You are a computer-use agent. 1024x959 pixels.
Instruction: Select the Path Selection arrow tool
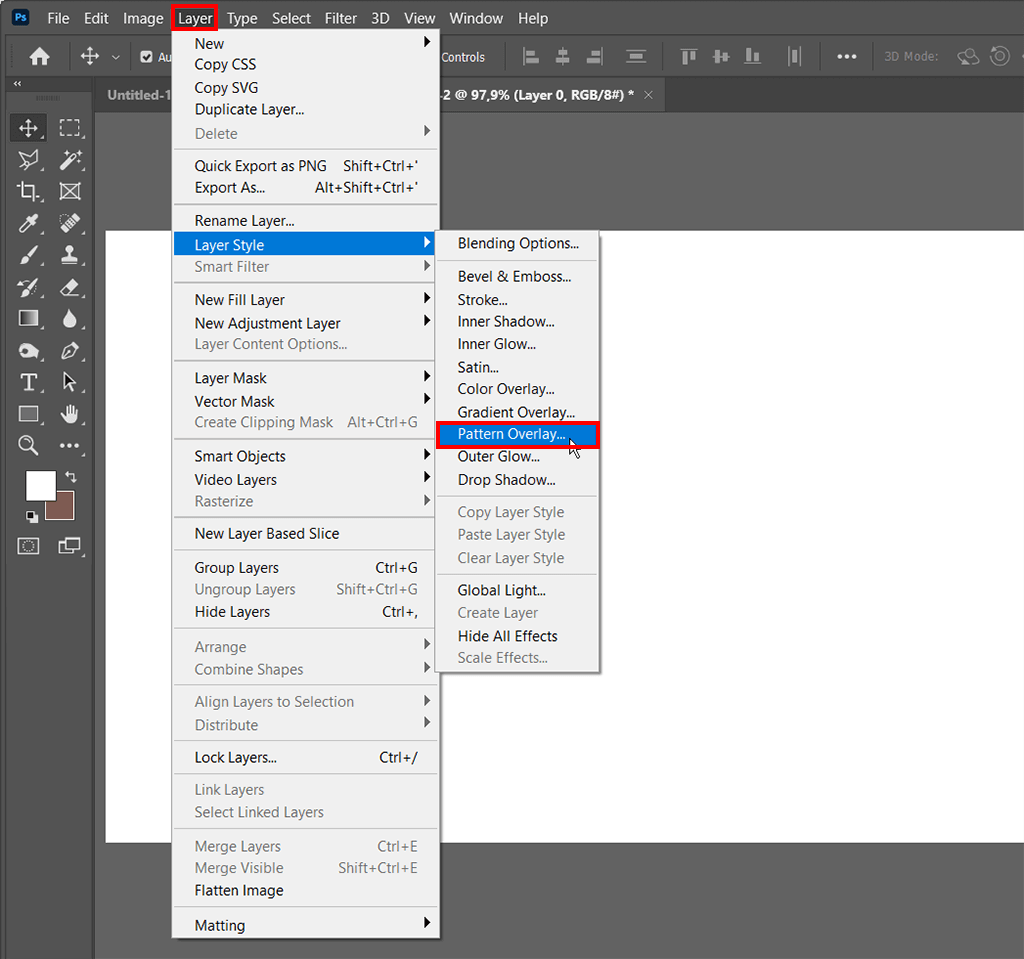coord(70,382)
